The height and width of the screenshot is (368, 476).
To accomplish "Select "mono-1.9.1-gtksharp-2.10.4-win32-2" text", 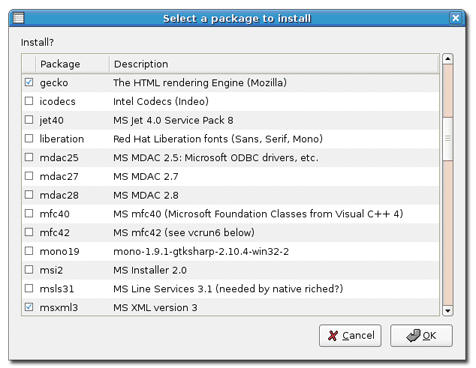I will pos(201,251).
